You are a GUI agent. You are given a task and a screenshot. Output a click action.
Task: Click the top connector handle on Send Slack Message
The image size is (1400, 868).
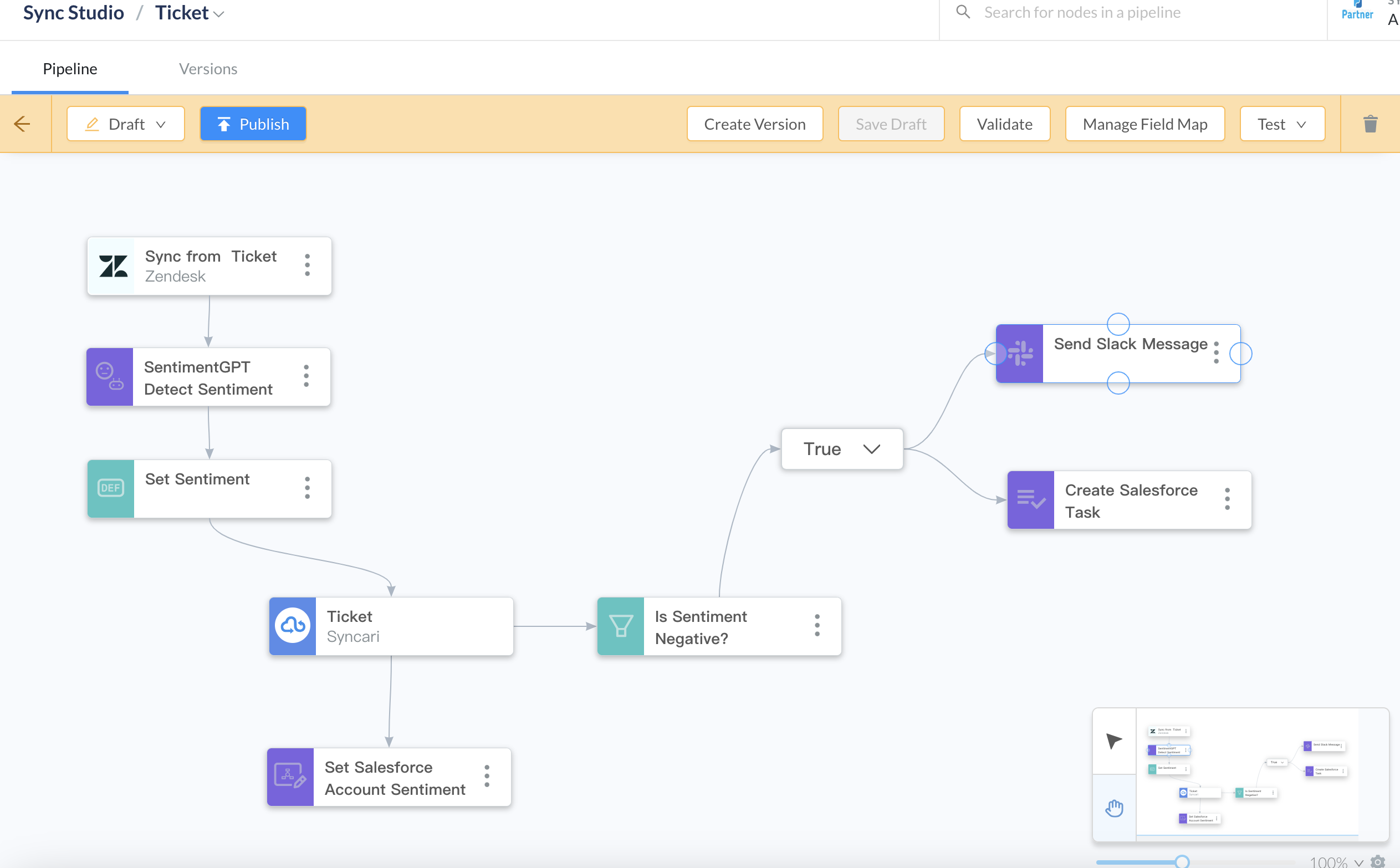(x=1118, y=324)
